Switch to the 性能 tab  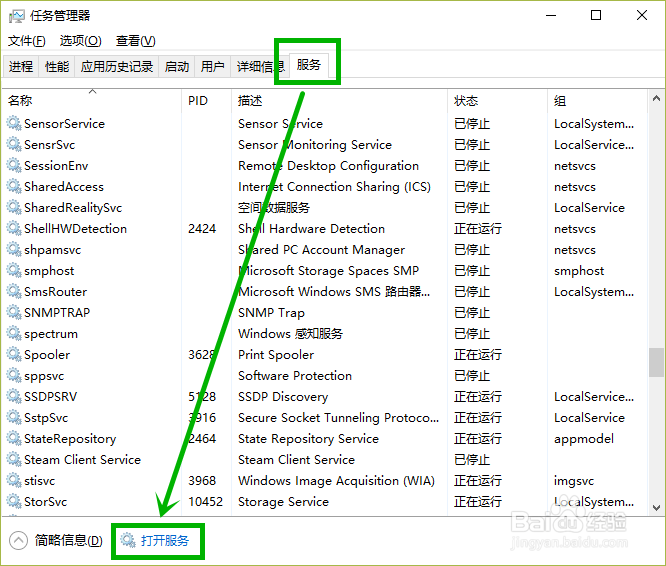click(x=57, y=67)
